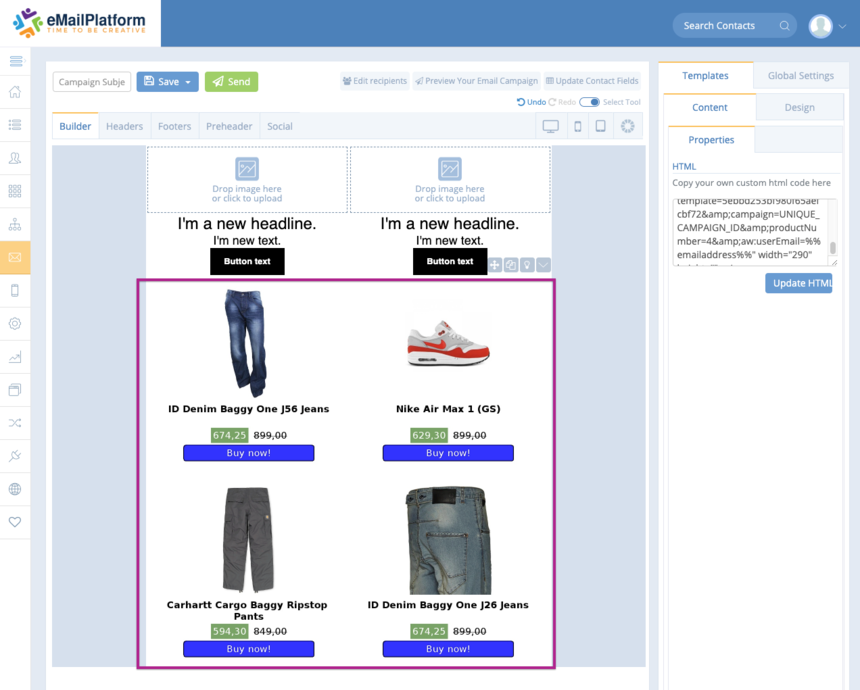Screen dimensions: 860x690
Task: Open the Global Settings tab
Action: pyautogui.click(x=800, y=76)
